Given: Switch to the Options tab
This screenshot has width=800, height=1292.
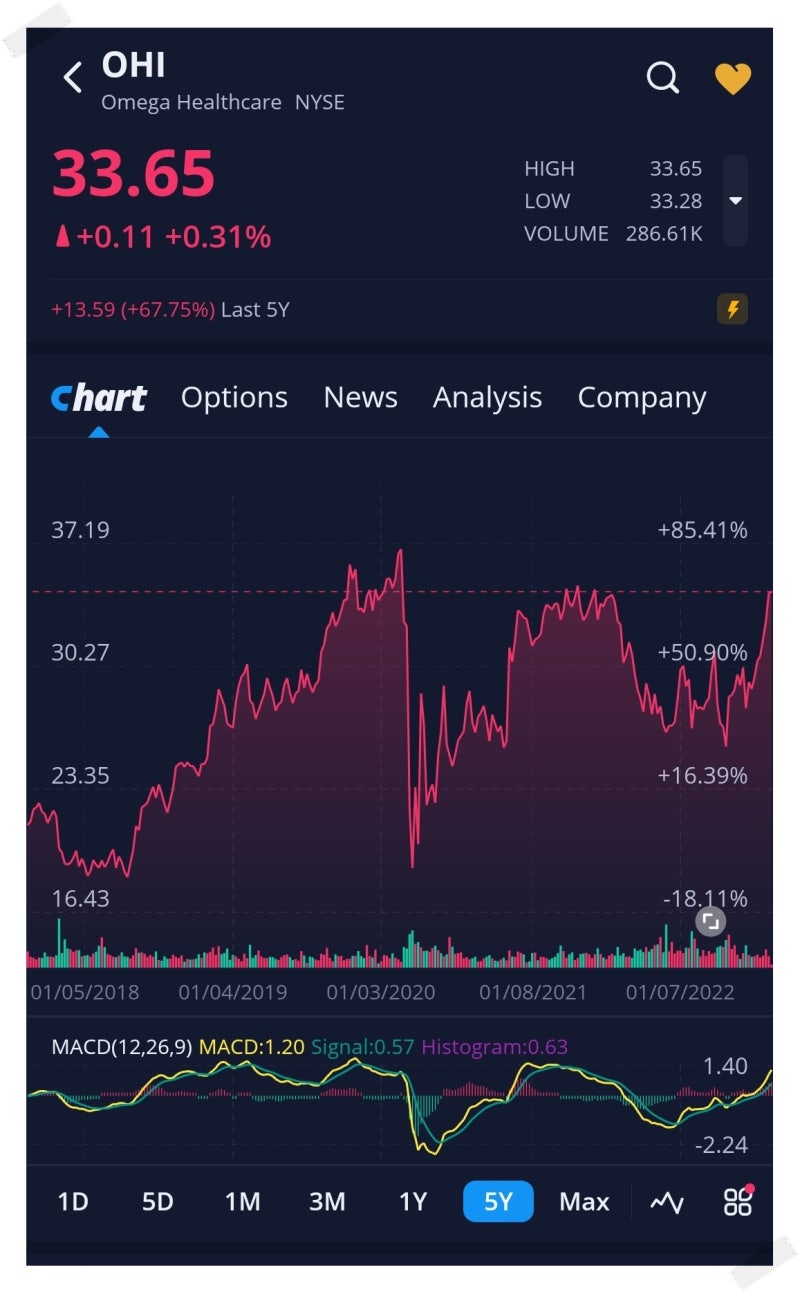Looking at the screenshot, I should tap(234, 398).
